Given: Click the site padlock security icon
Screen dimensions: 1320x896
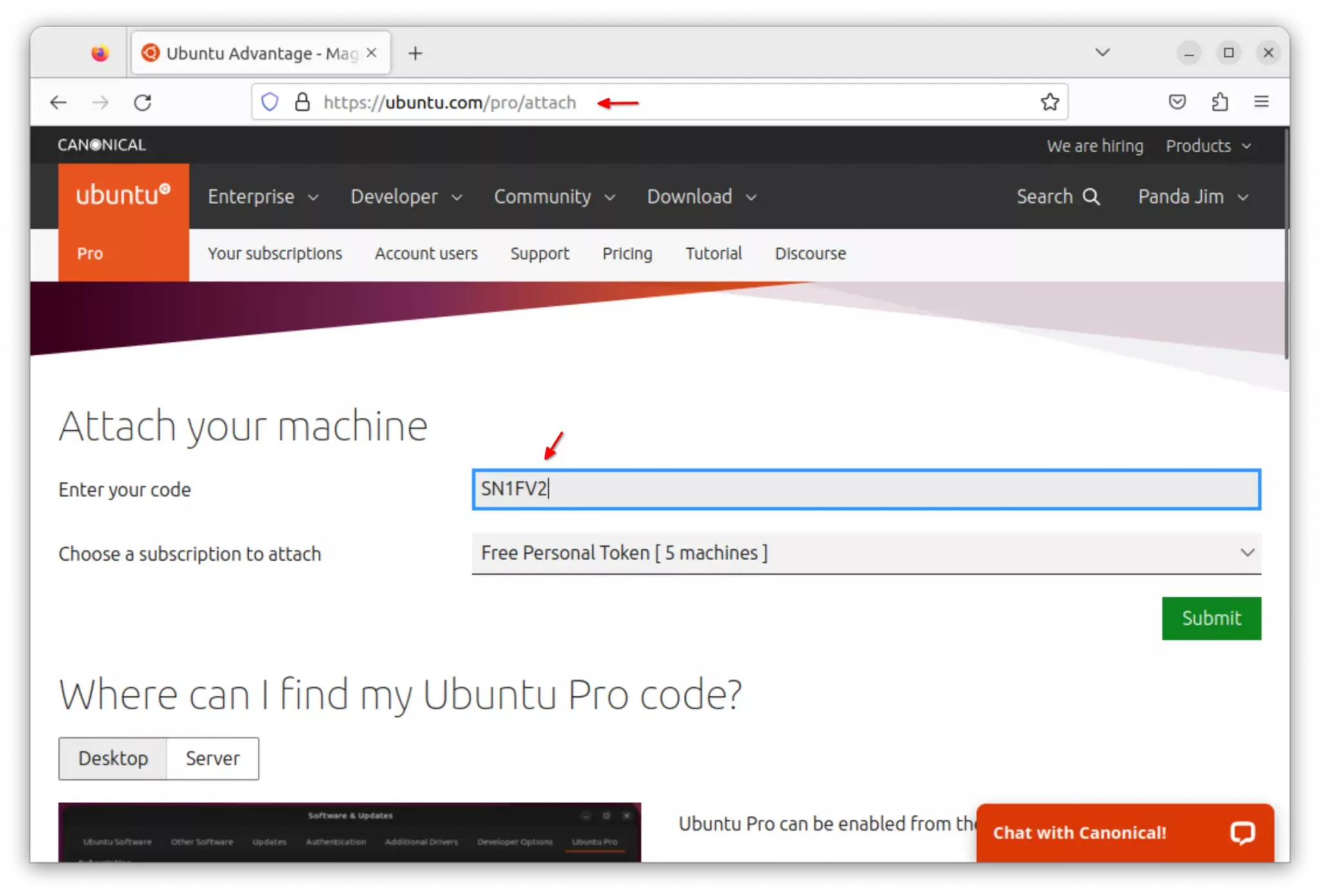Looking at the screenshot, I should [302, 102].
